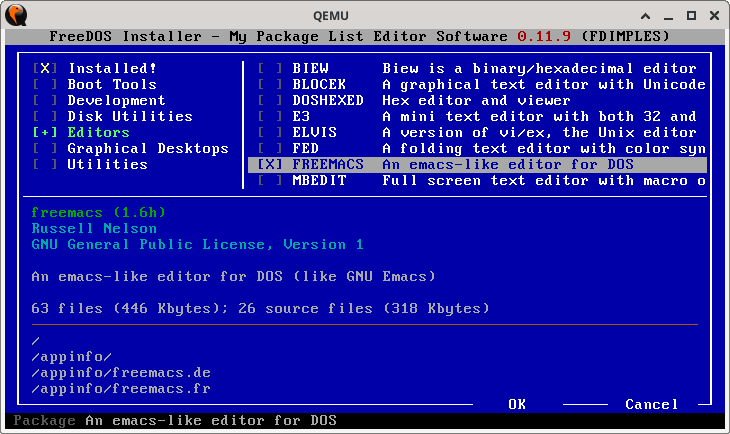Select the Disk Utilities group
The image size is (730, 434).
130,116
